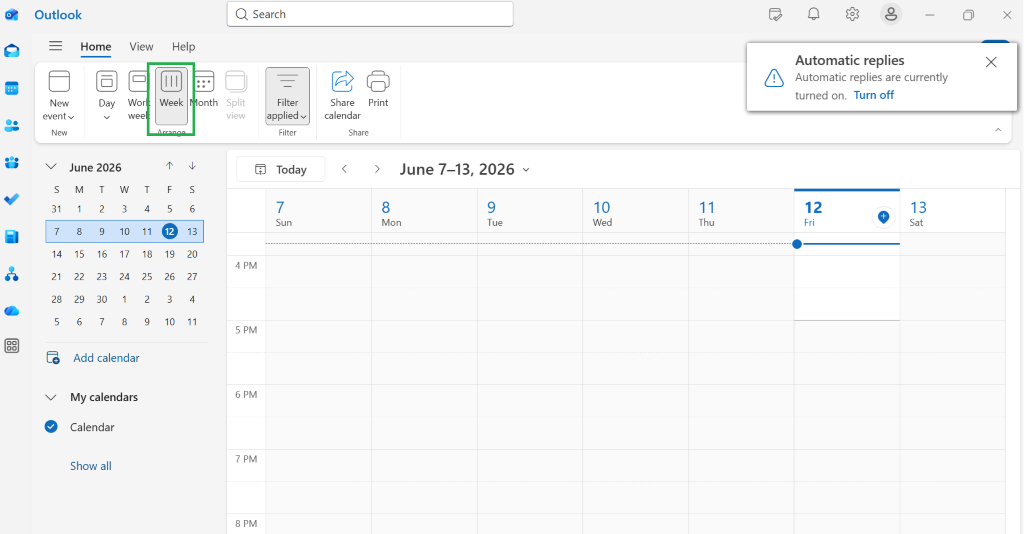Click the Monday 8 day header

pos(424,213)
